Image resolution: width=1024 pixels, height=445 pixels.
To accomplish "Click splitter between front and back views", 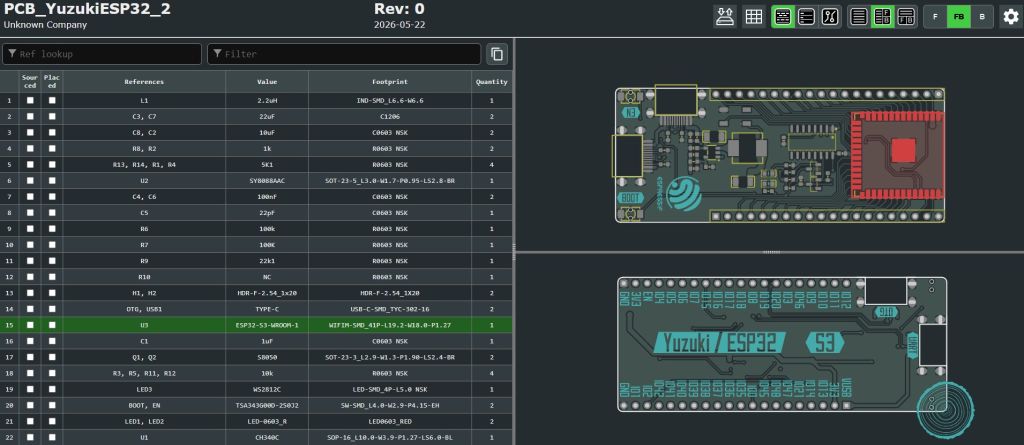I will (771, 252).
